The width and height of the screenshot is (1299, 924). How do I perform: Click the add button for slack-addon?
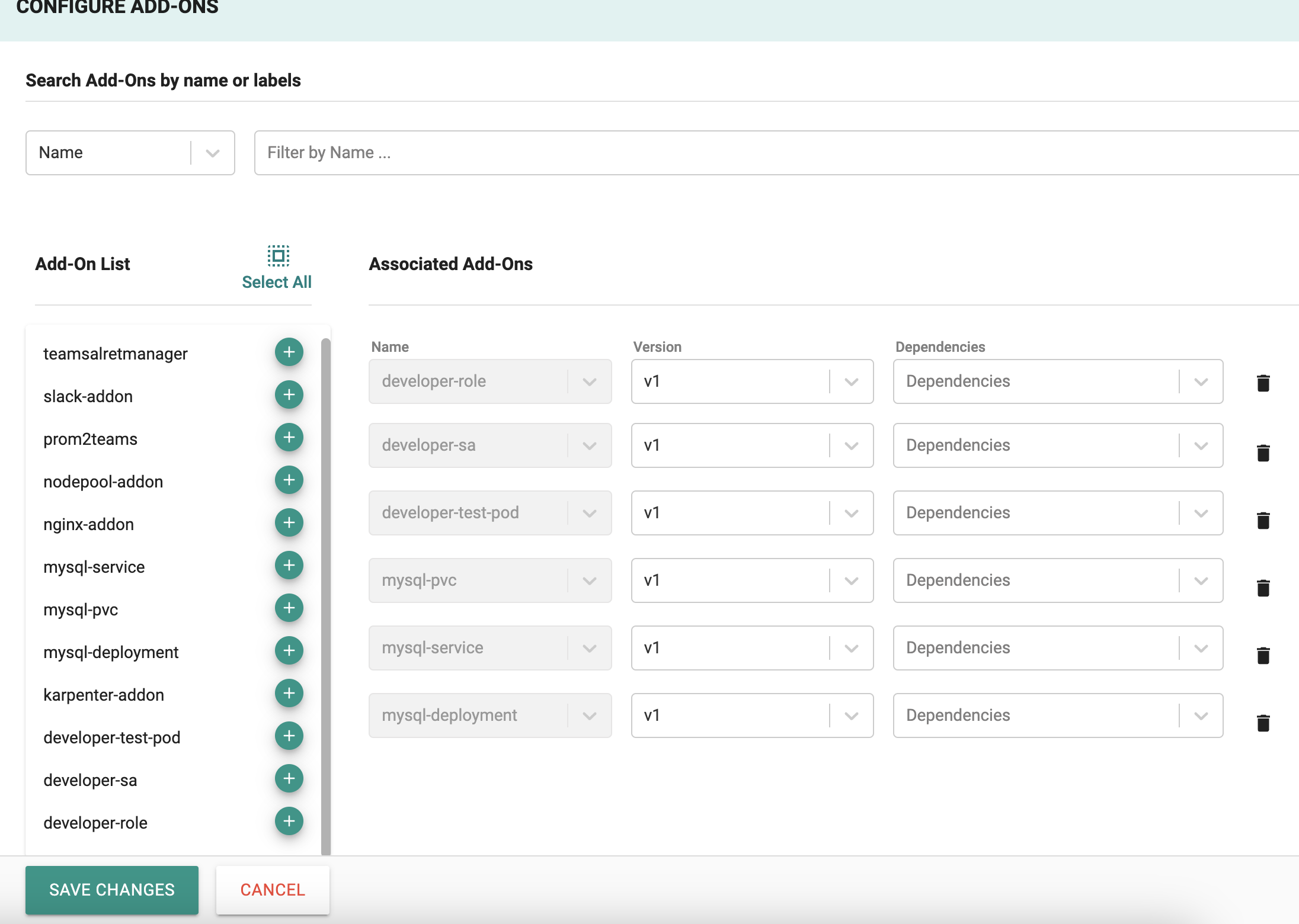click(288, 395)
